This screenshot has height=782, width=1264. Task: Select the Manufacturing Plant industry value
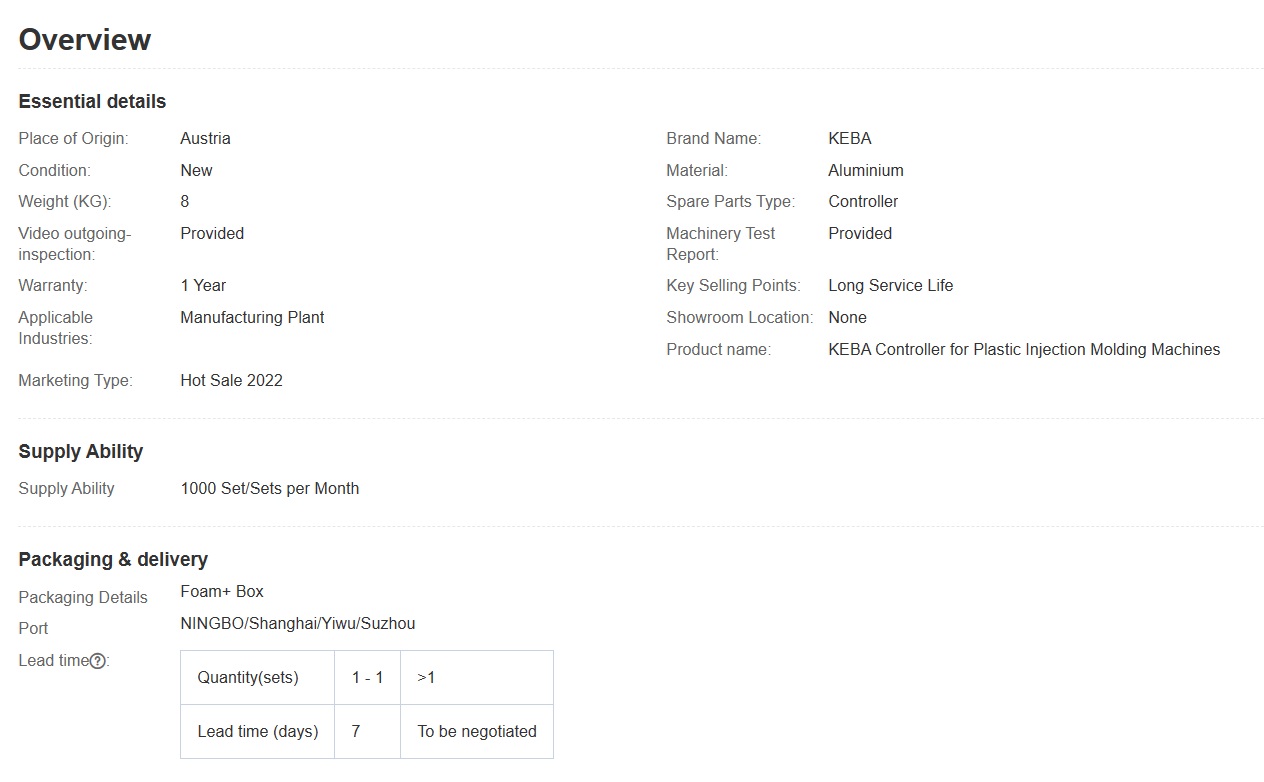pos(252,318)
